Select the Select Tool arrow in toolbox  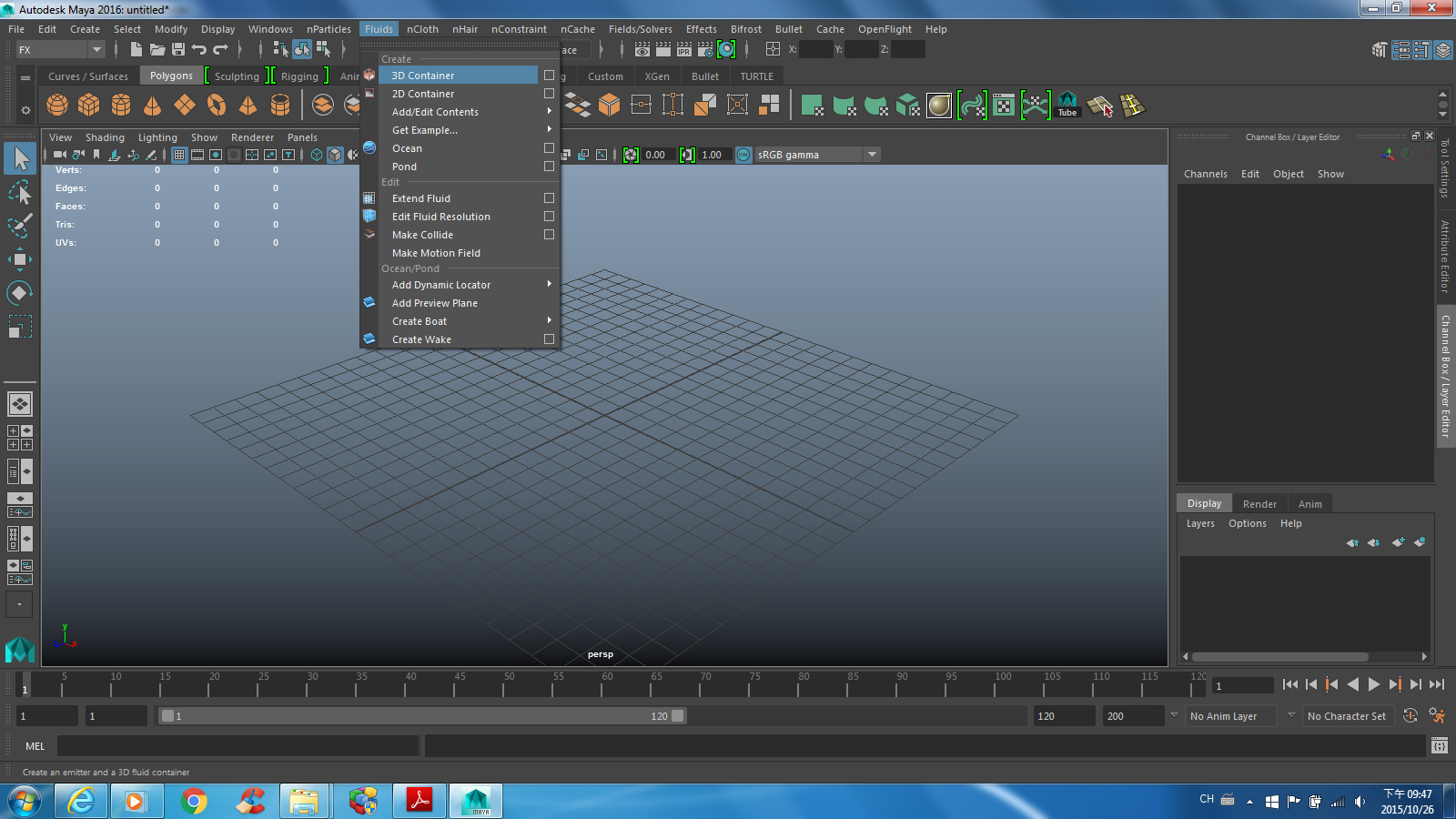pyautogui.click(x=19, y=157)
